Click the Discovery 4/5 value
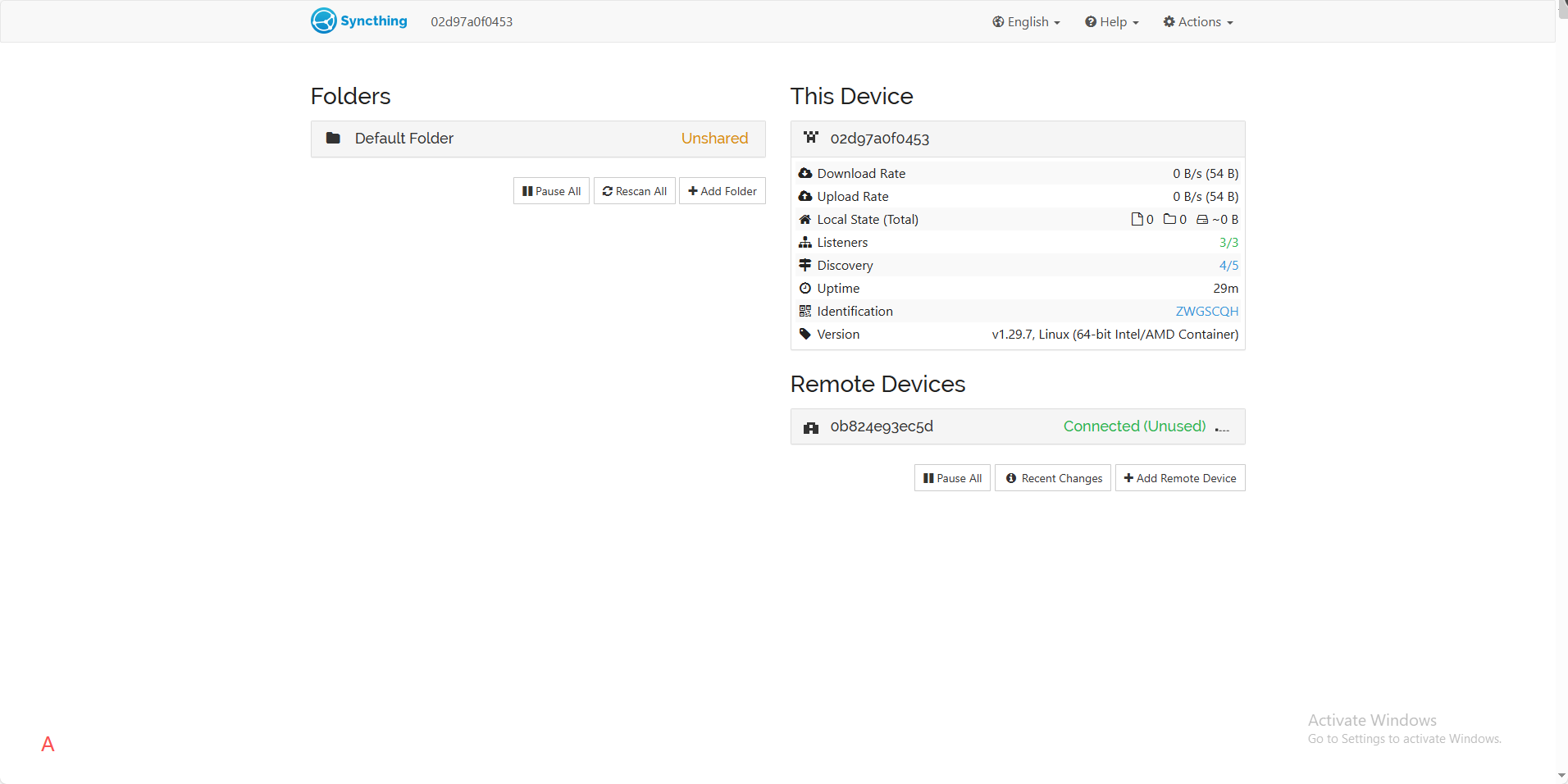Viewport: 1568px width, 784px height. pos(1228,266)
